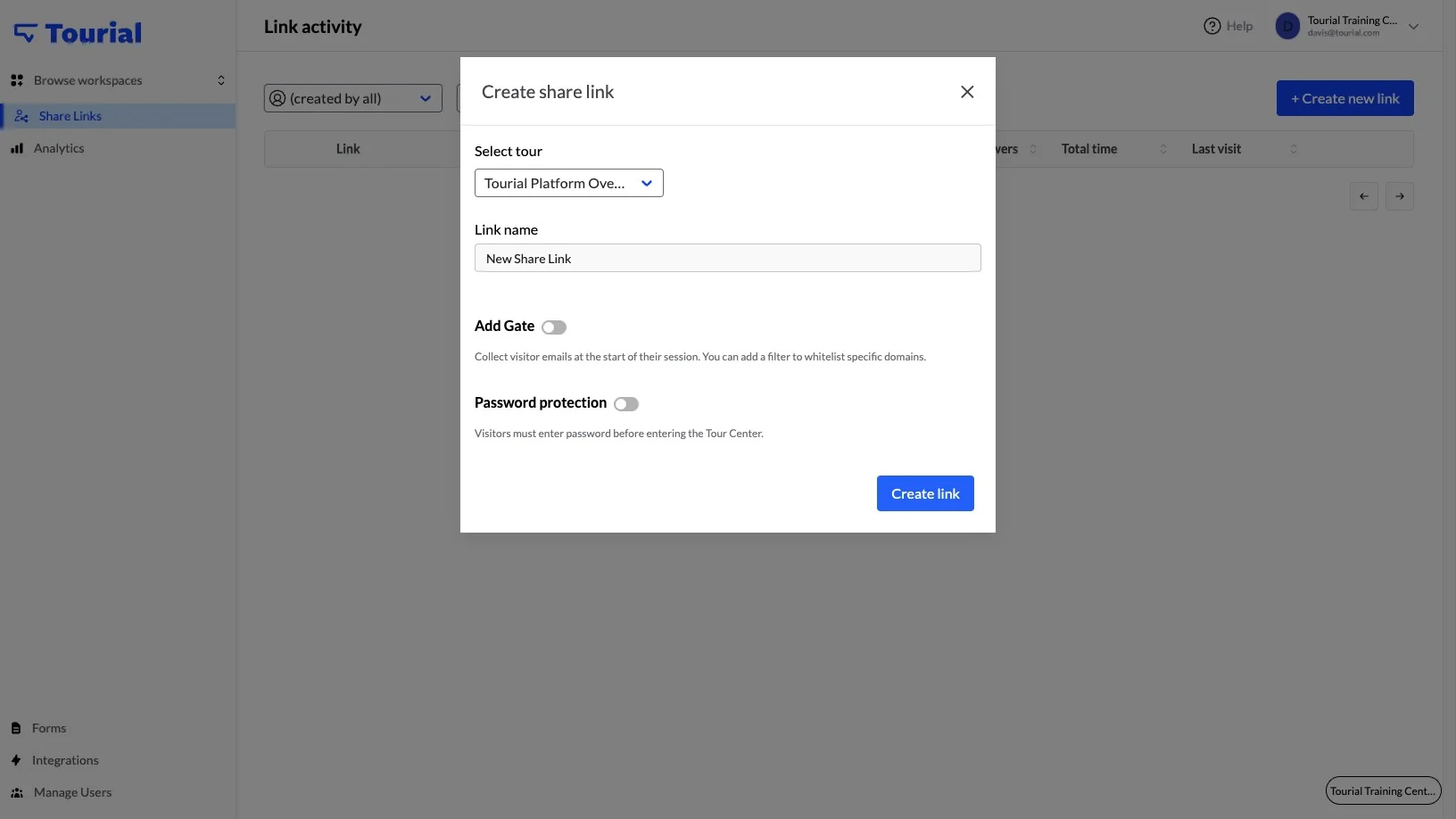Click the Tourial logo
This screenshot has height=819, width=1456.
coord(78,33)
